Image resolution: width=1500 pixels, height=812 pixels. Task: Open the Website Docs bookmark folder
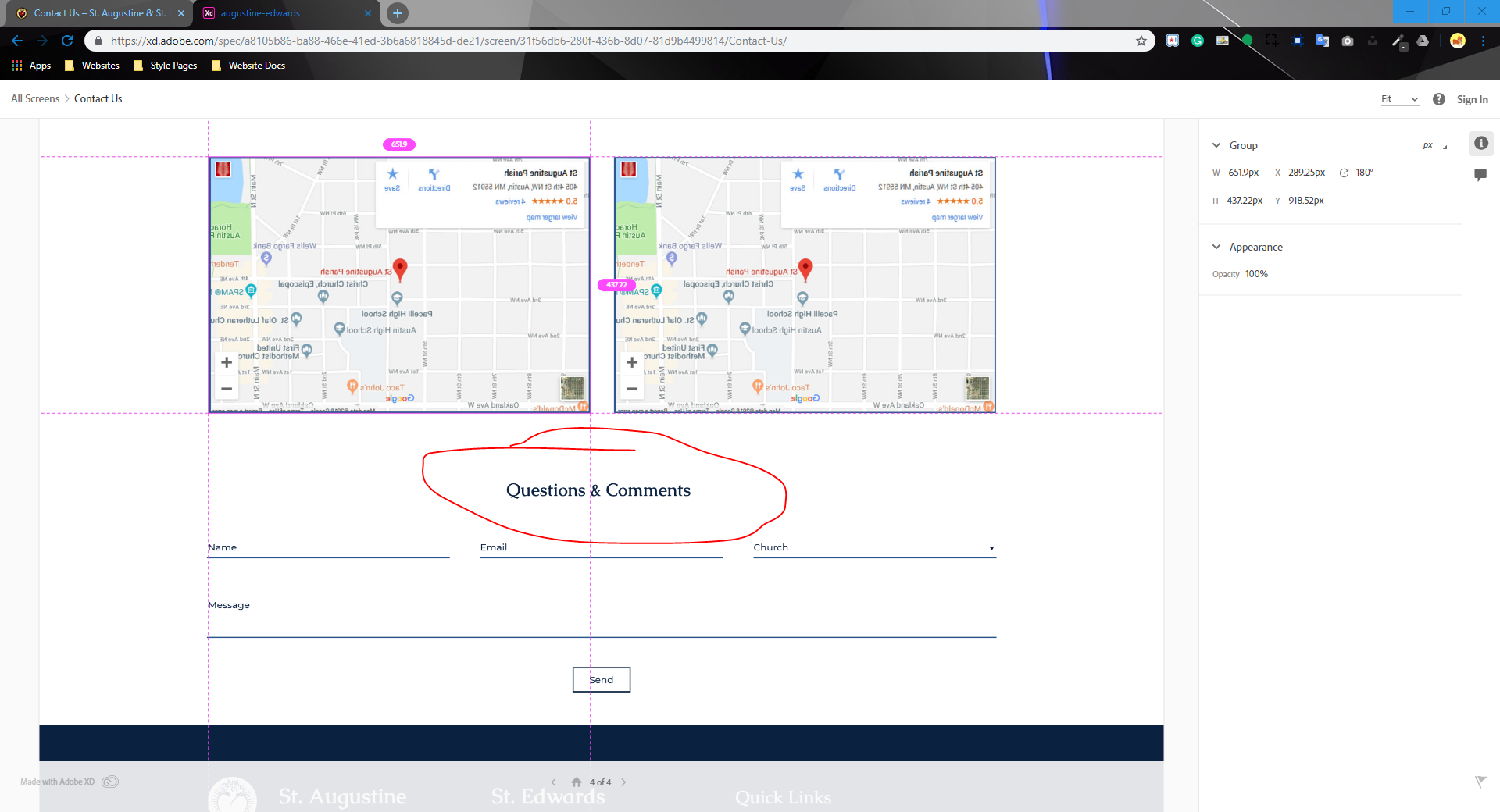tap(248, 66)
